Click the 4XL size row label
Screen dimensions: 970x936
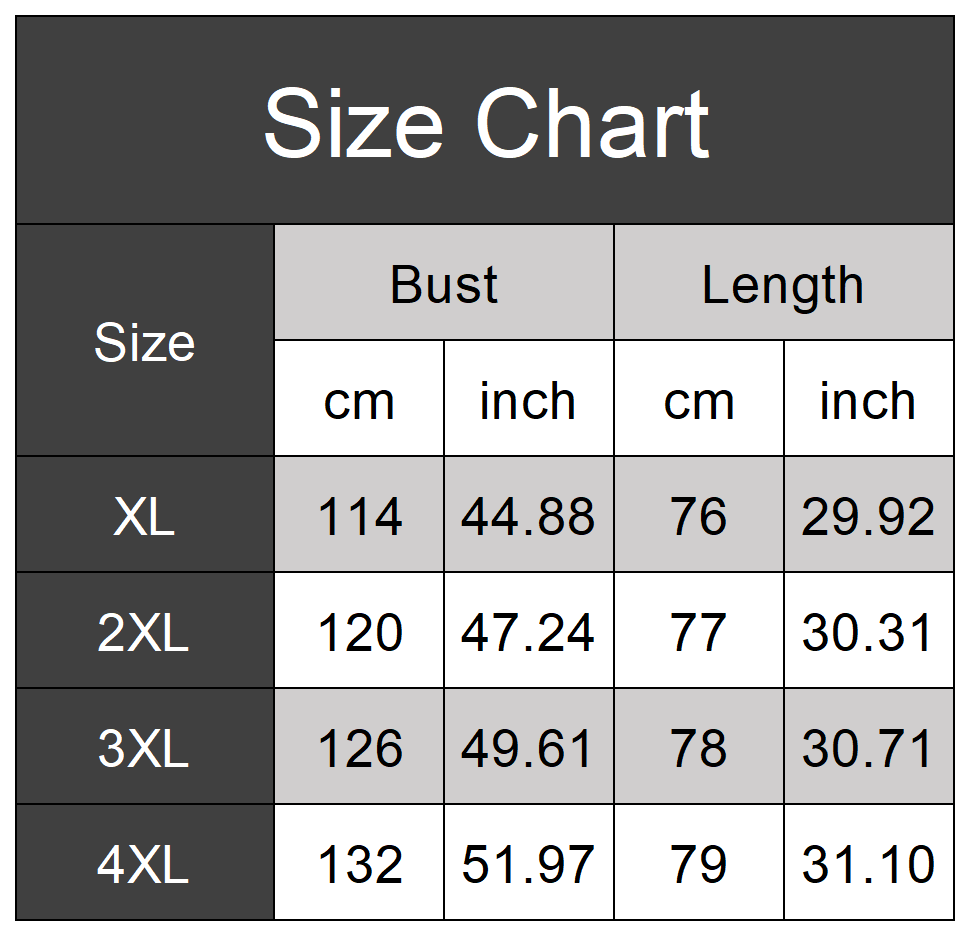145,864
